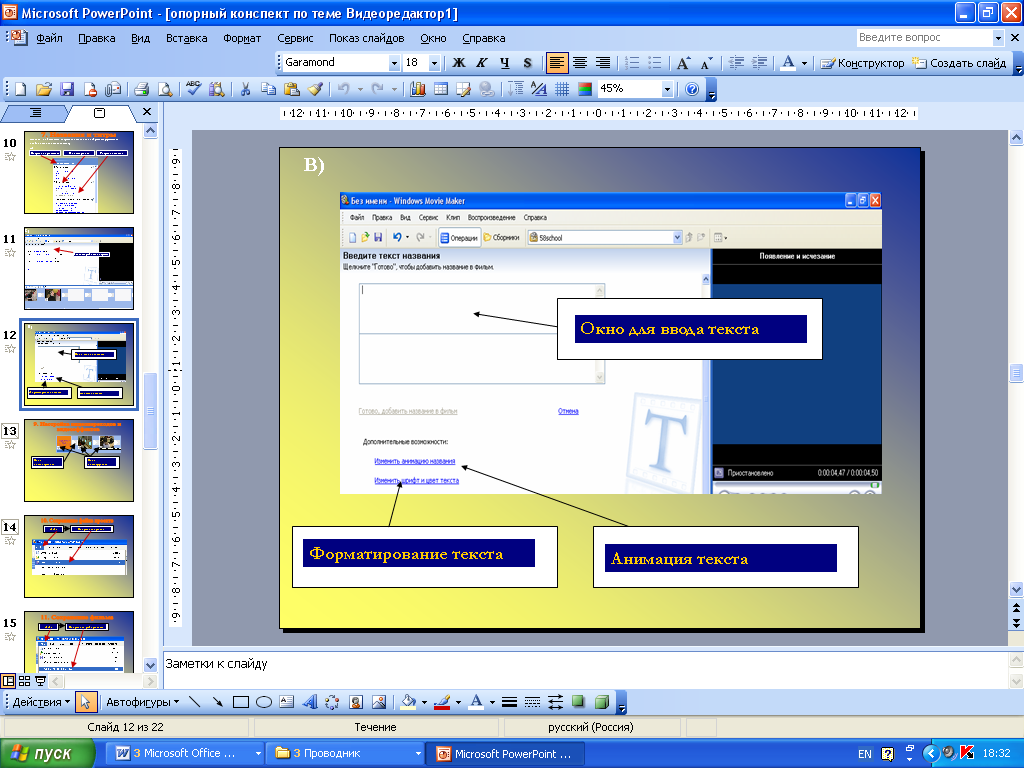Click the EN language indicator in the tray
This screenshot has width=1024, height=768.
click(865, 754)
